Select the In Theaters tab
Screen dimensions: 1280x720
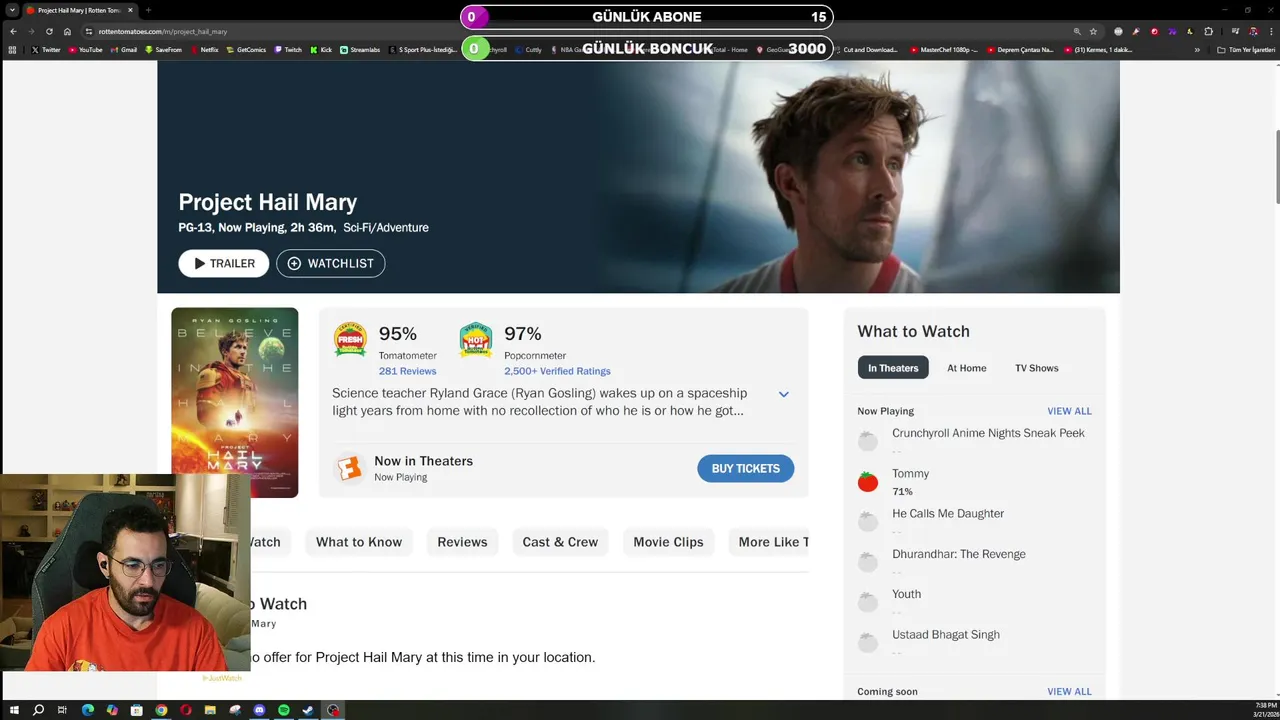click(x=893, y=368)
